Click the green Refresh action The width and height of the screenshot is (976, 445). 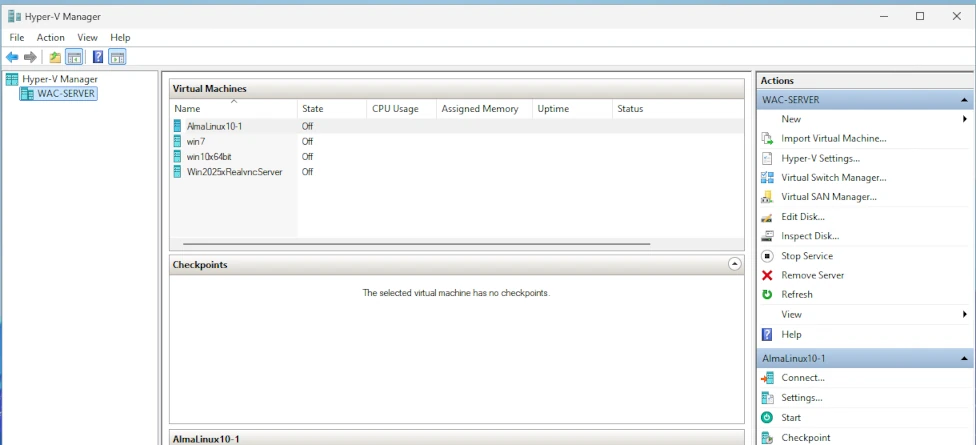(x=796, y=295)
